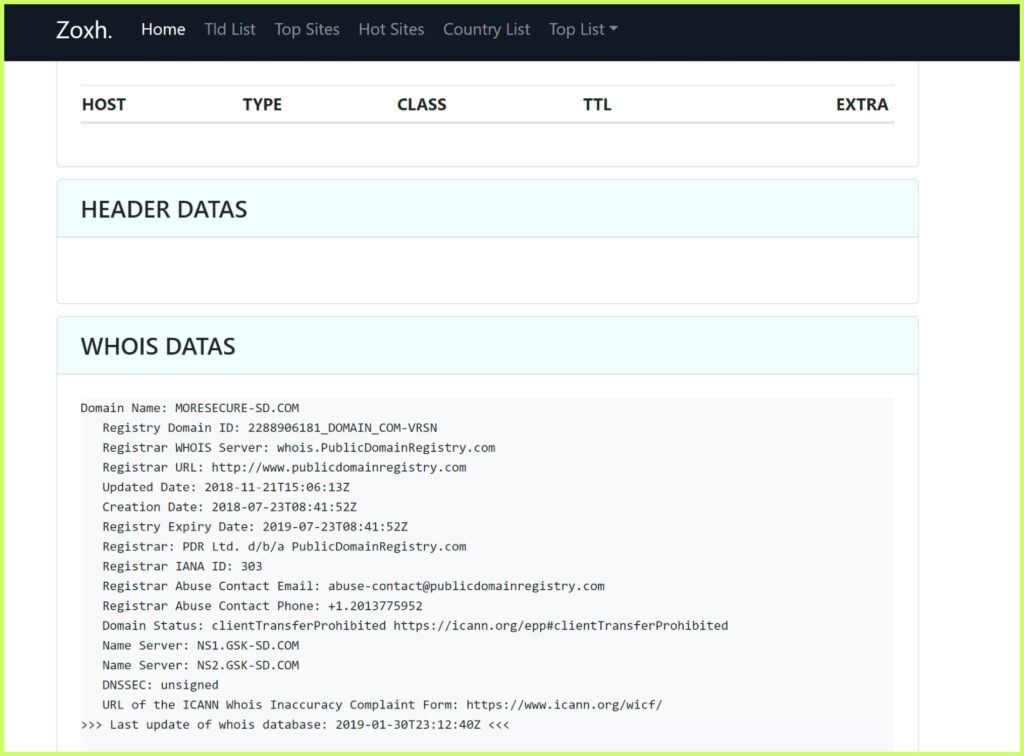Click the Registry Domain ID line
The width and height of the screenshot is (1024, 756).
tap(270, 428)
